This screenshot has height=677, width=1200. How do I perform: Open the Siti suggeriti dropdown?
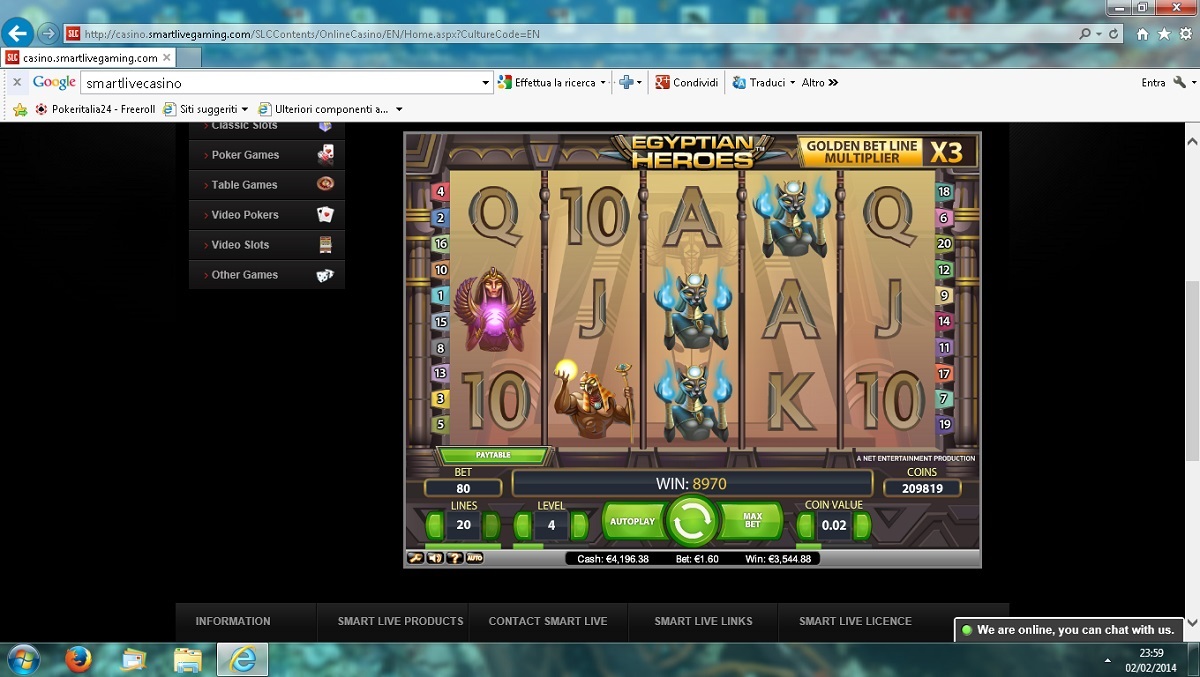point(244,109)
